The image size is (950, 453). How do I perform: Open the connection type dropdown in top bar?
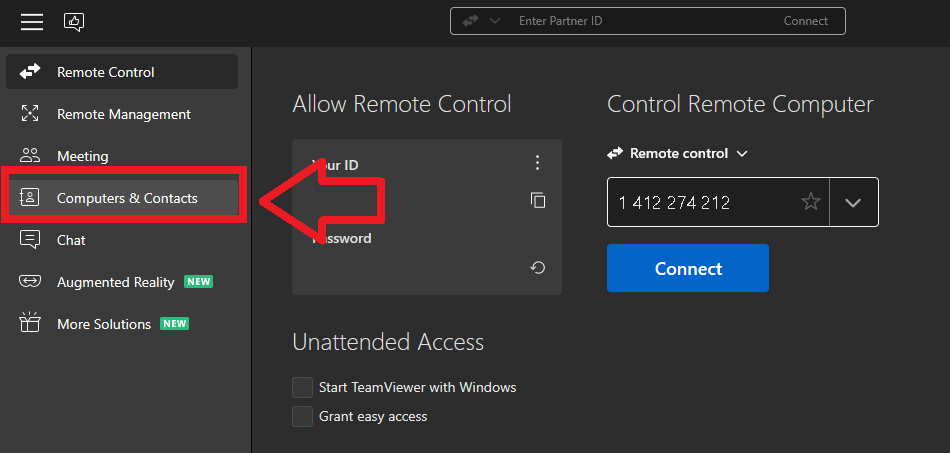coord(482,21)
